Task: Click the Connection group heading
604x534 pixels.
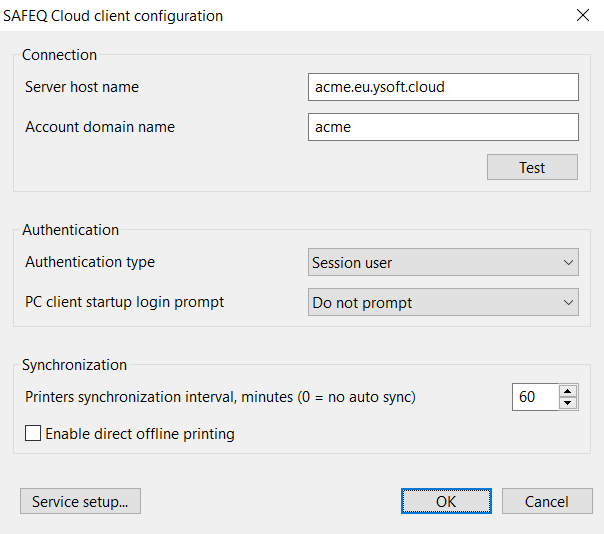Action: pos(60,55)
